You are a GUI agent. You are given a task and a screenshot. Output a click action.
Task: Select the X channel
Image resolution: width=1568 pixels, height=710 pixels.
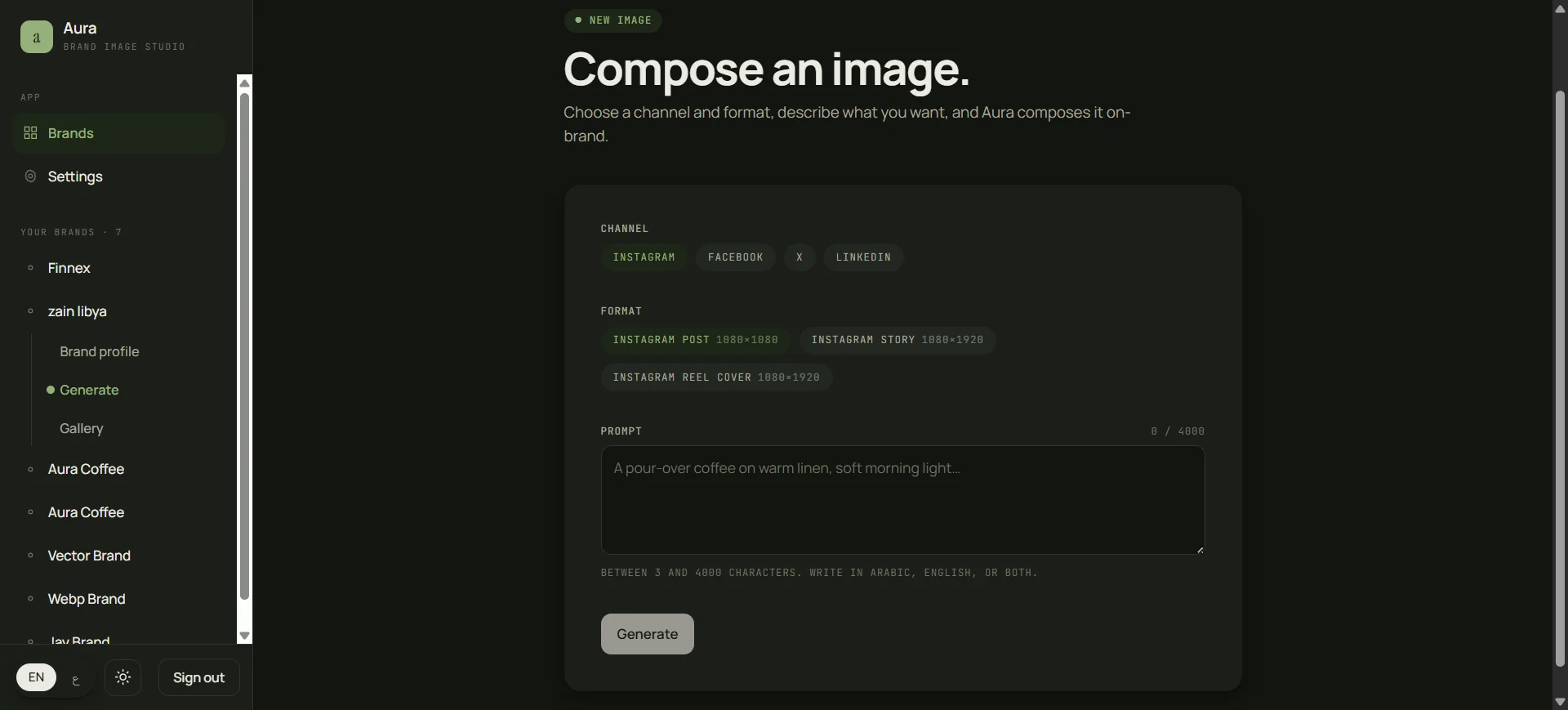pos(800,257)
